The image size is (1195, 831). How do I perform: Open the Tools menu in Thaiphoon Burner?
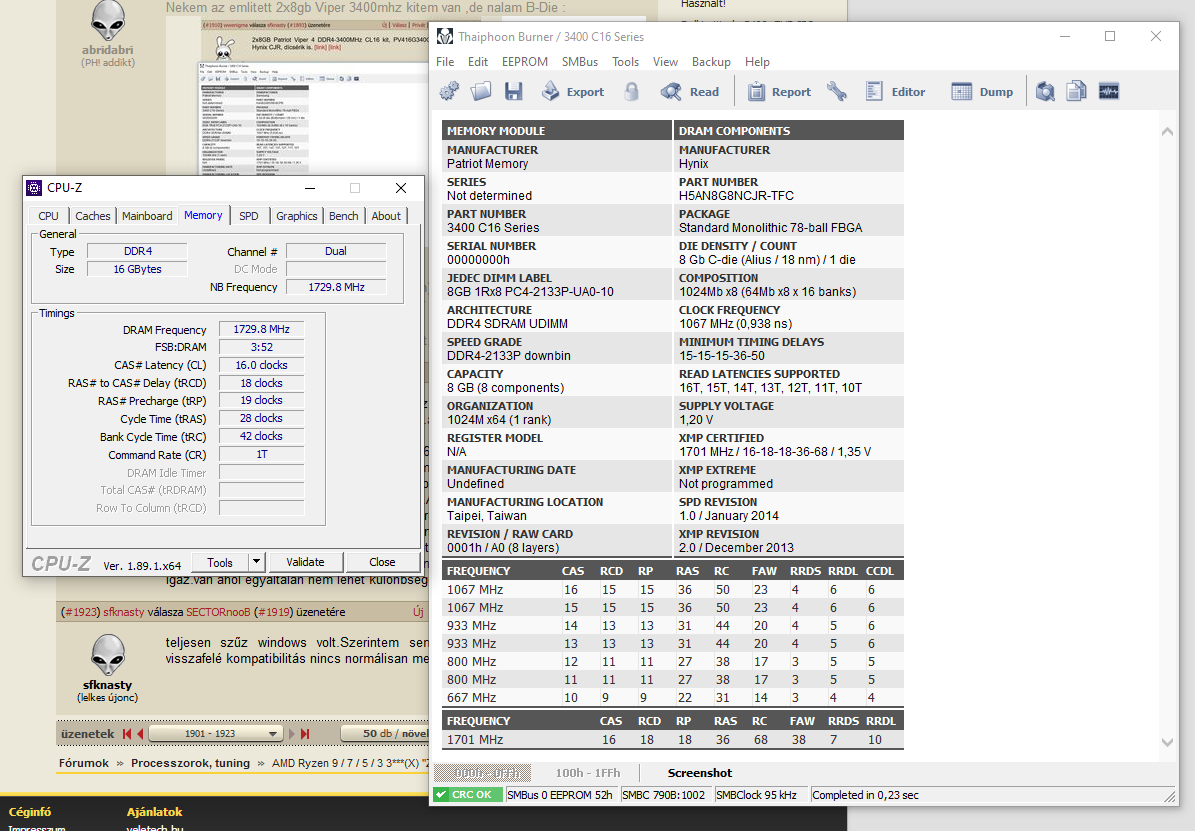pyautogui.click(x=625, y=62)
